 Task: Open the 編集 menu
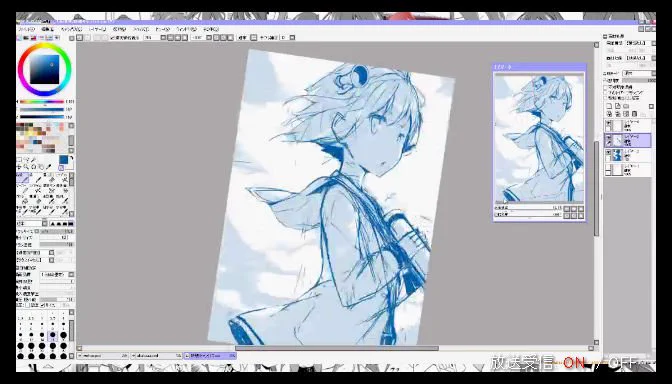[x=48, y=29]
